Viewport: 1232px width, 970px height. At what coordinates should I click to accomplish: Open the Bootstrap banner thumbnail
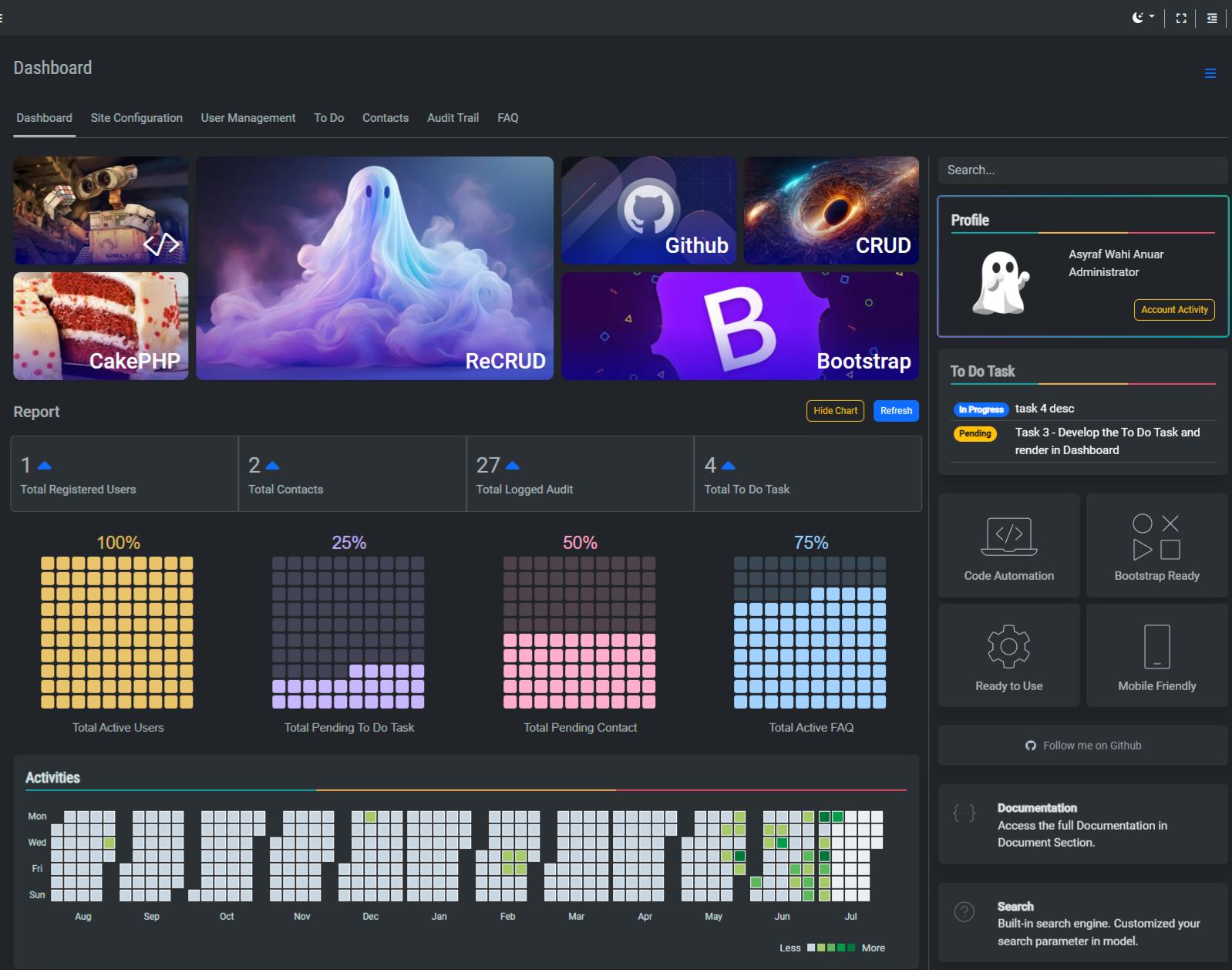pos(740,326)
